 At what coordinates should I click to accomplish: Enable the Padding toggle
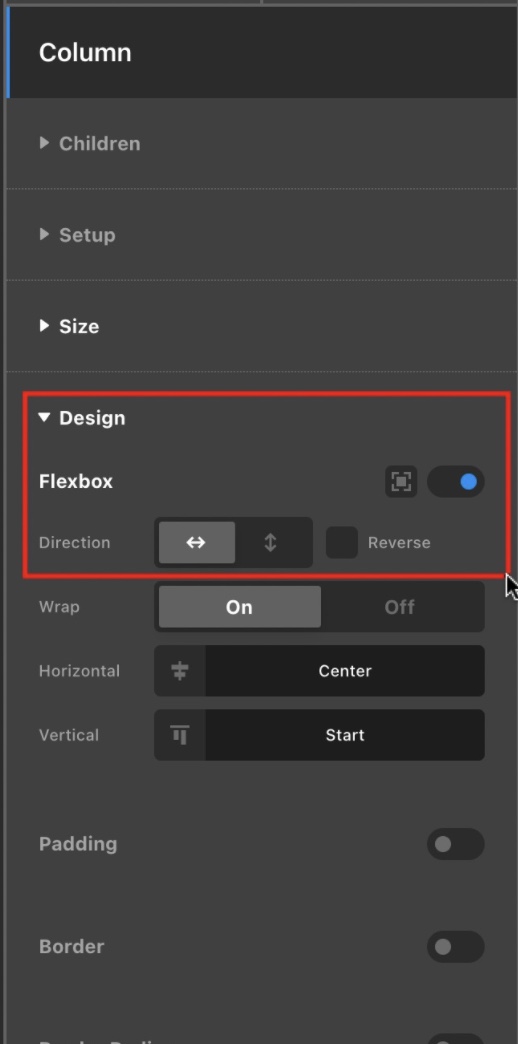456,844
